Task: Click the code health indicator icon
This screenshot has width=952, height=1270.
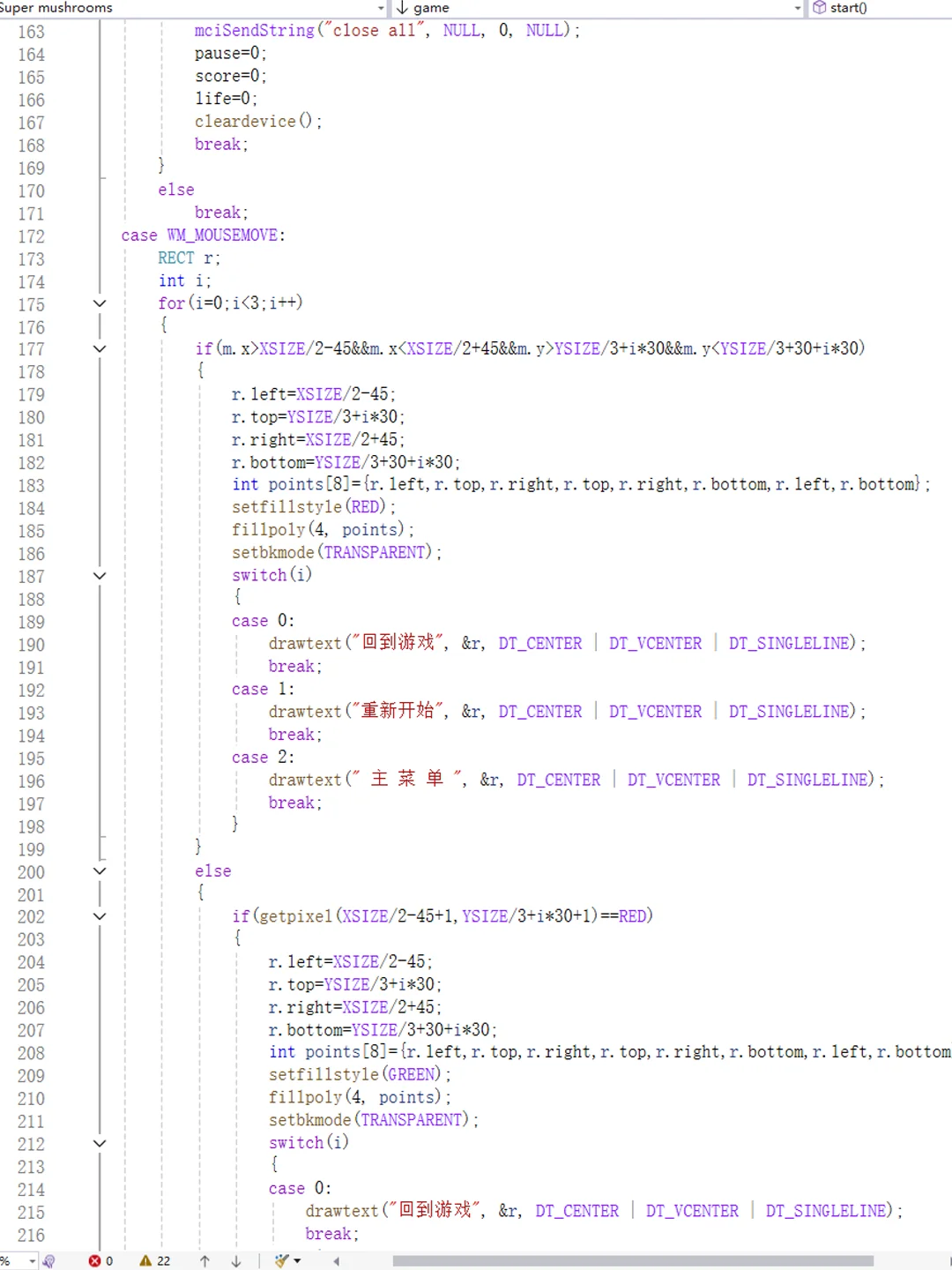Action: 48,1261
